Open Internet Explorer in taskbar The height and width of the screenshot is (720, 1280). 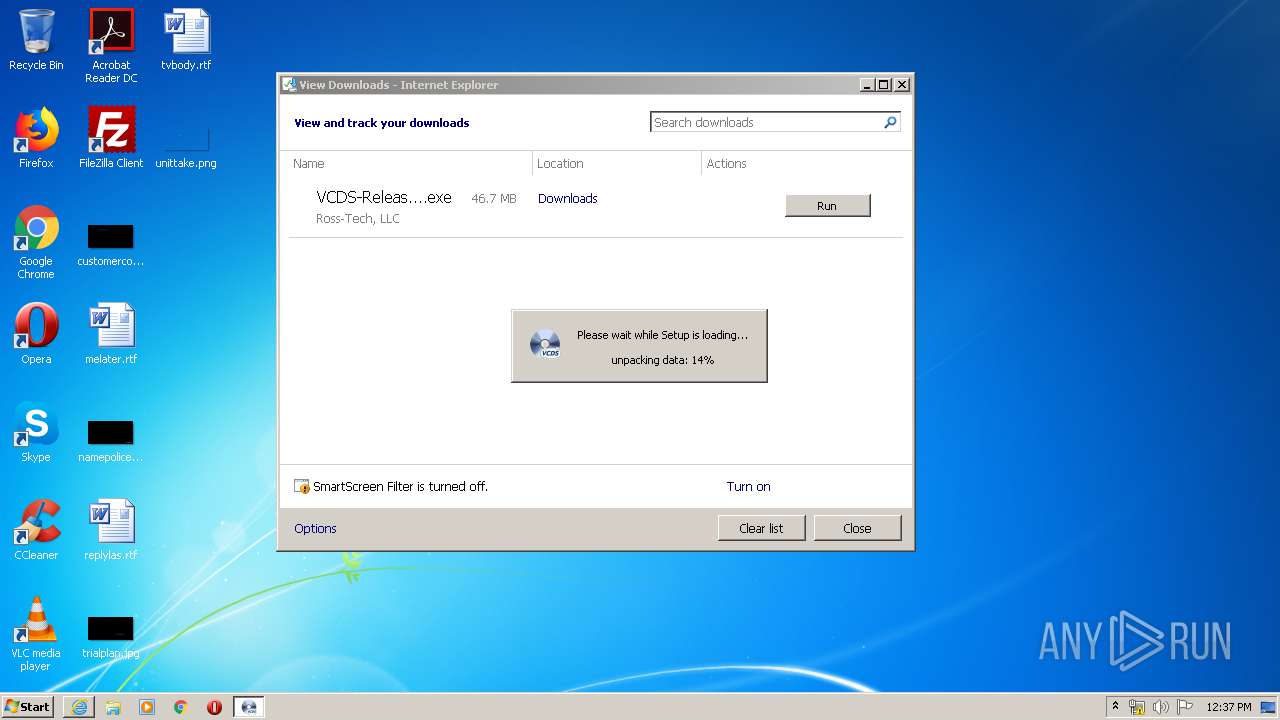(79, 707)
